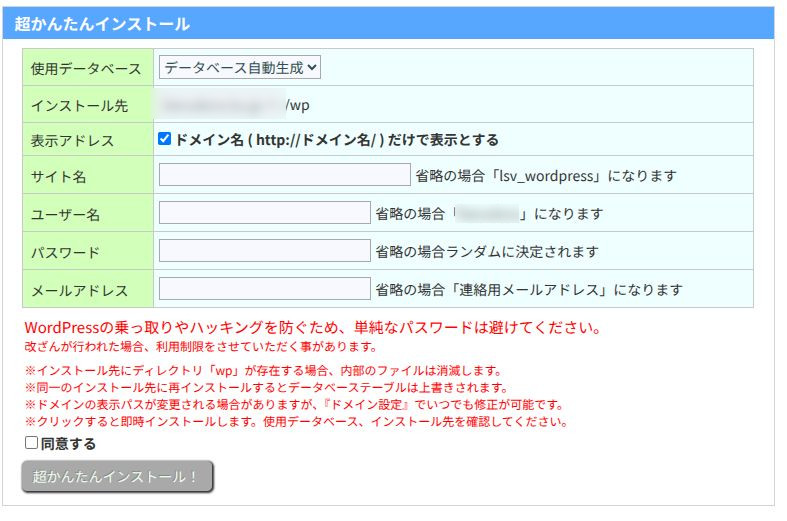Viewport: 787px width, 521px height.
Task: Click the red WordPressの乗っ取りやハッキング warning line
Action: pos(313,328)
